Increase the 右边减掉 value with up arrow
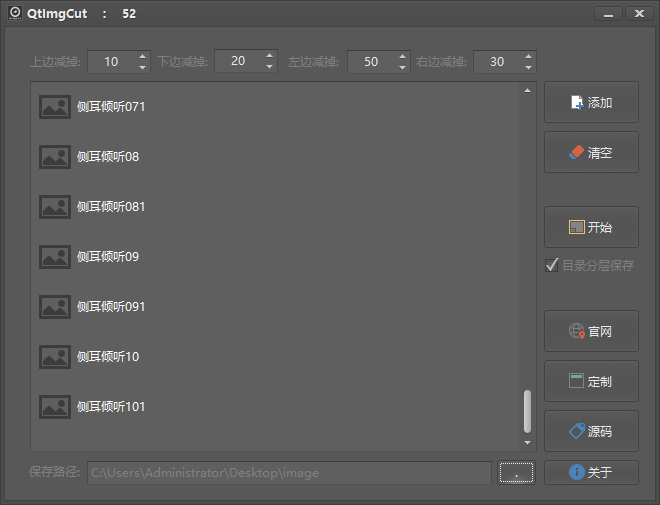 click(x=528, y=56)
